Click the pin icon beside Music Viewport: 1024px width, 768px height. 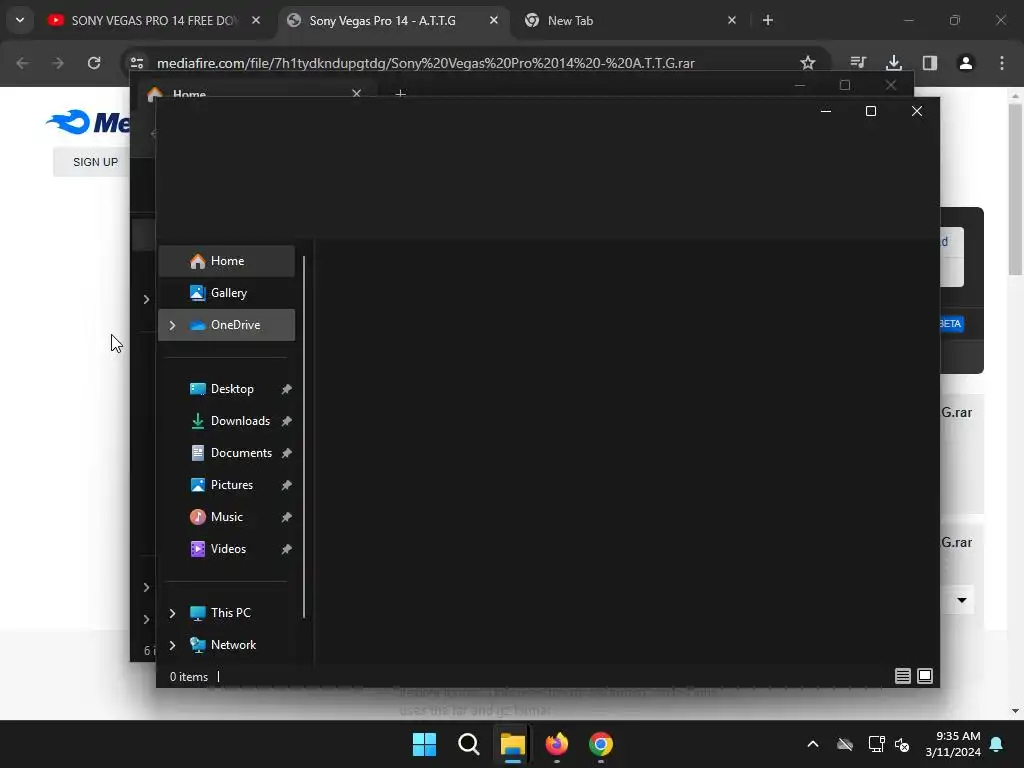click(x=286, y=517)
